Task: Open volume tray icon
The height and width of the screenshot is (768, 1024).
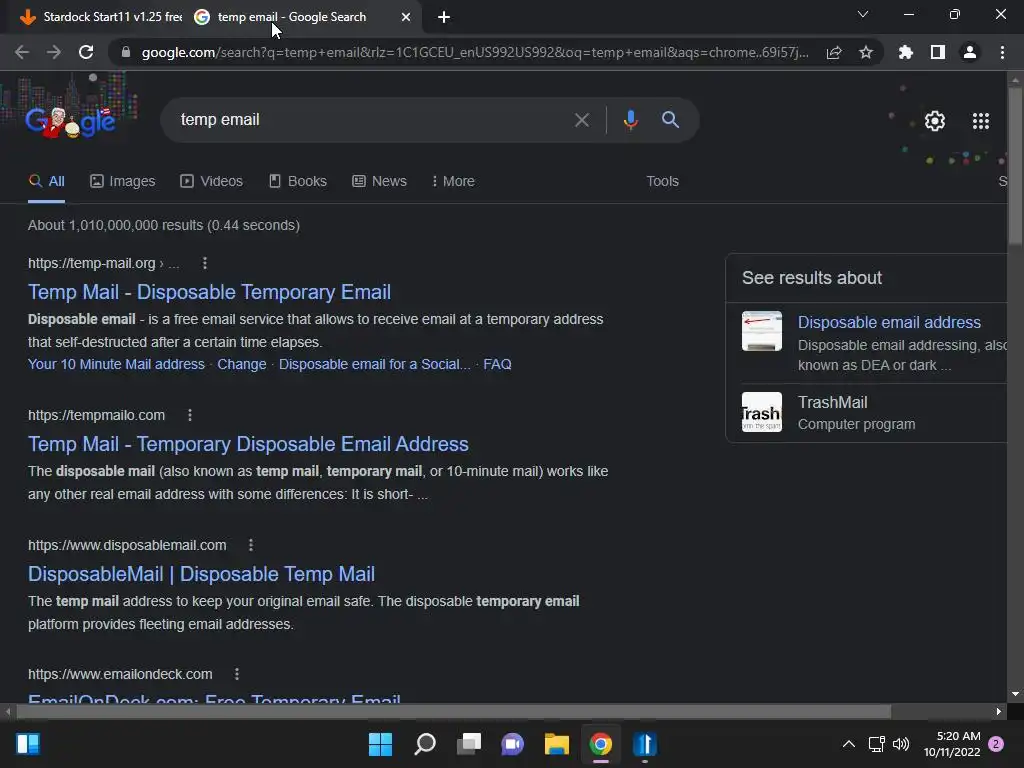Action: pos(901,744)
